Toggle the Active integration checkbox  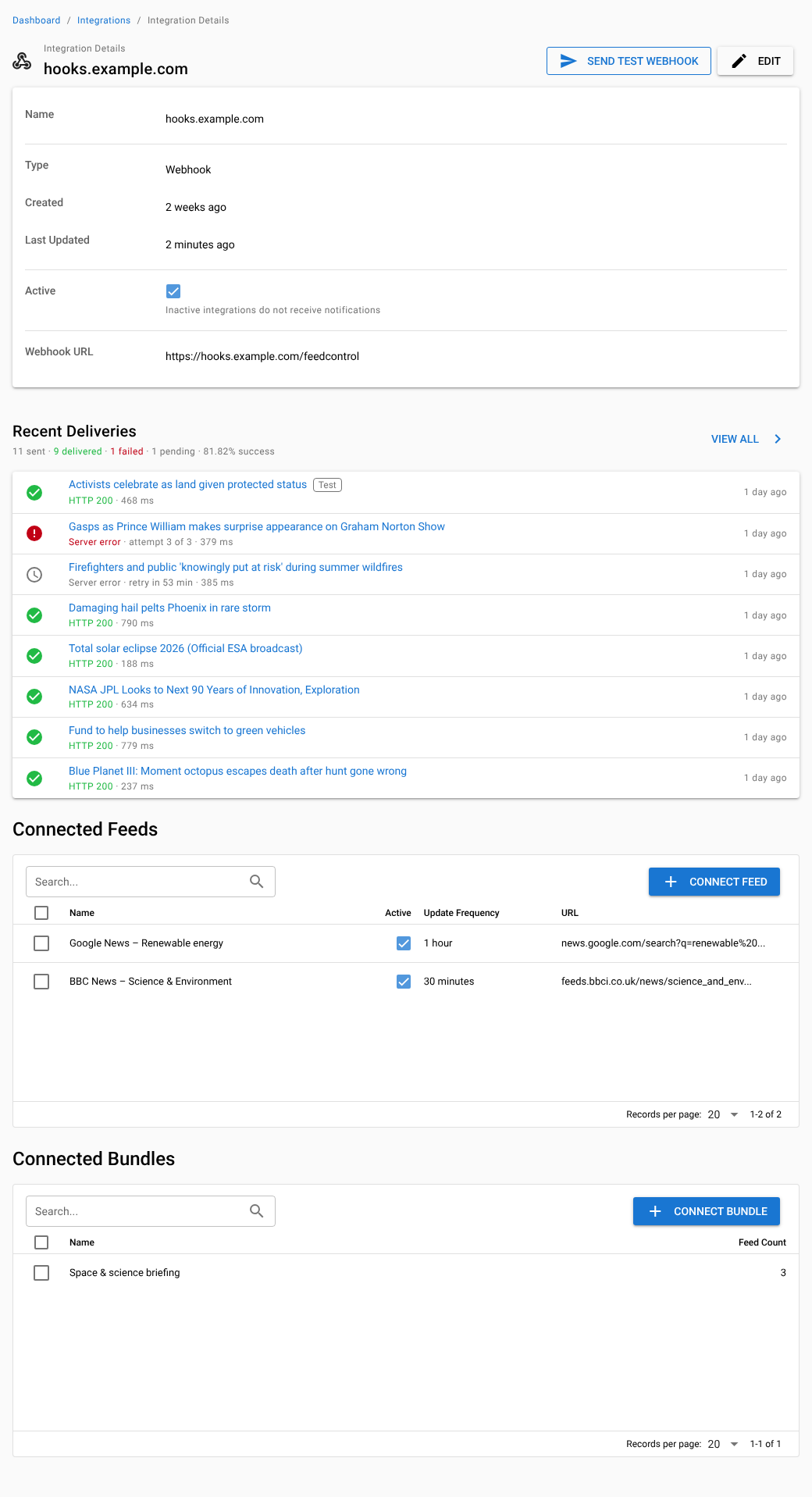(x=173, y=291)
